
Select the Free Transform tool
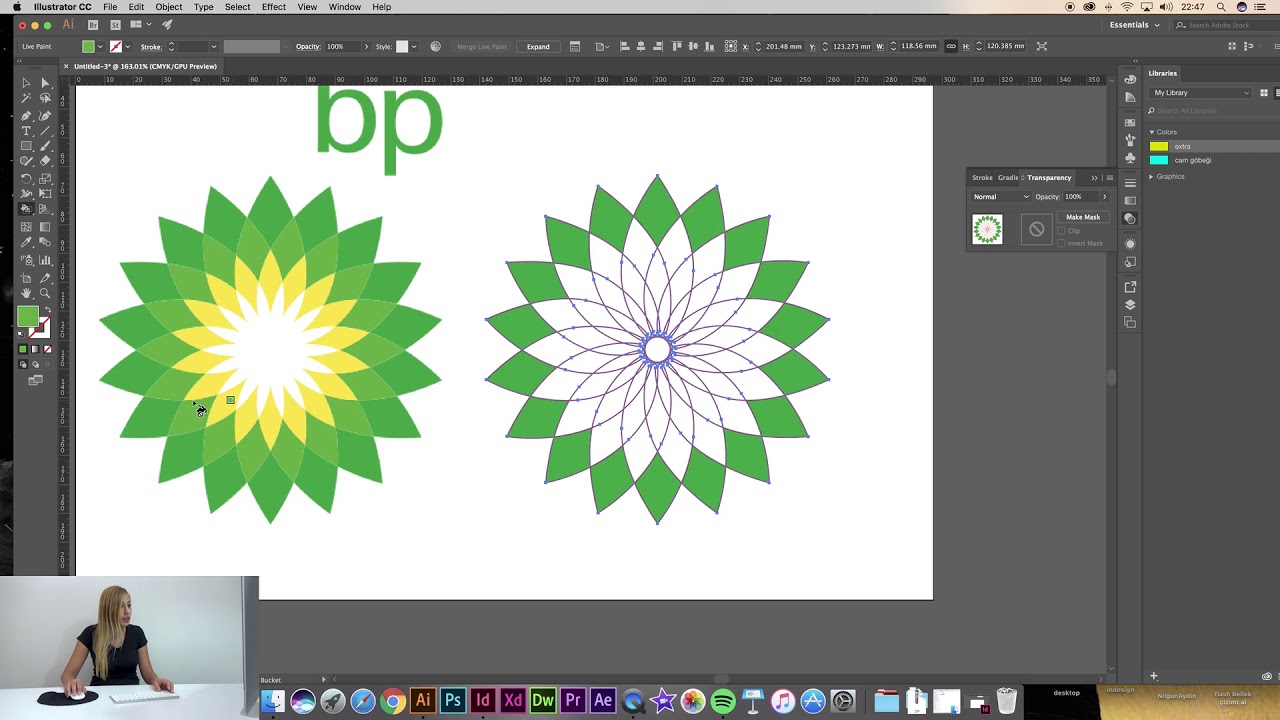tap(44, 193)
